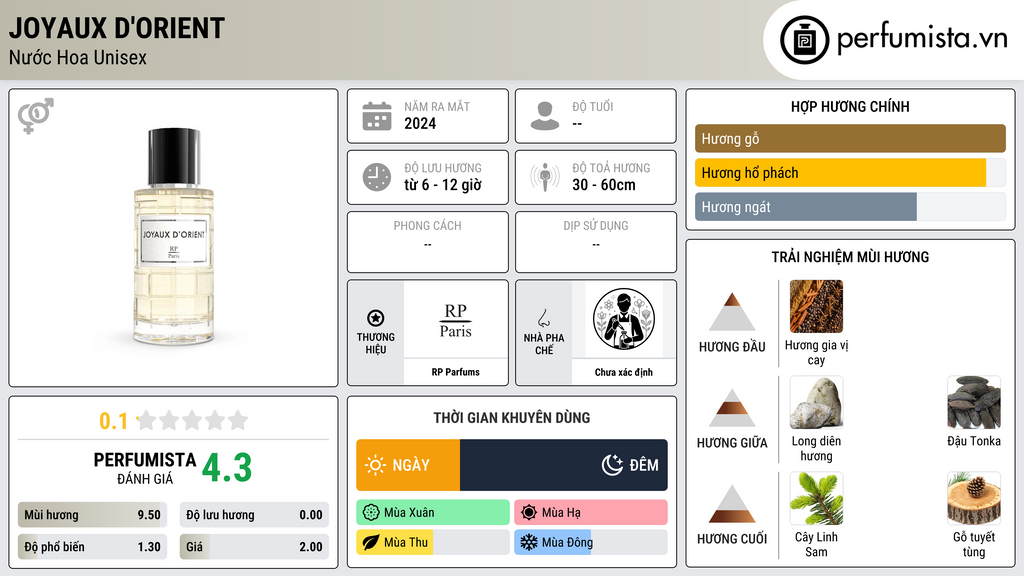This screenshot has height=576, width=1024.
Task: Click the perfumista.vn bottle logo icon
Action: coord(804,40)
